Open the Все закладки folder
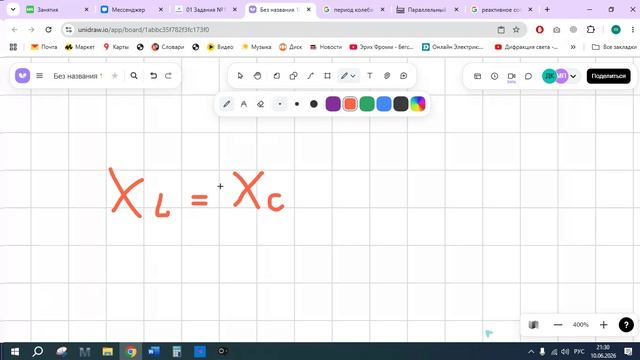 click(614, 47)
